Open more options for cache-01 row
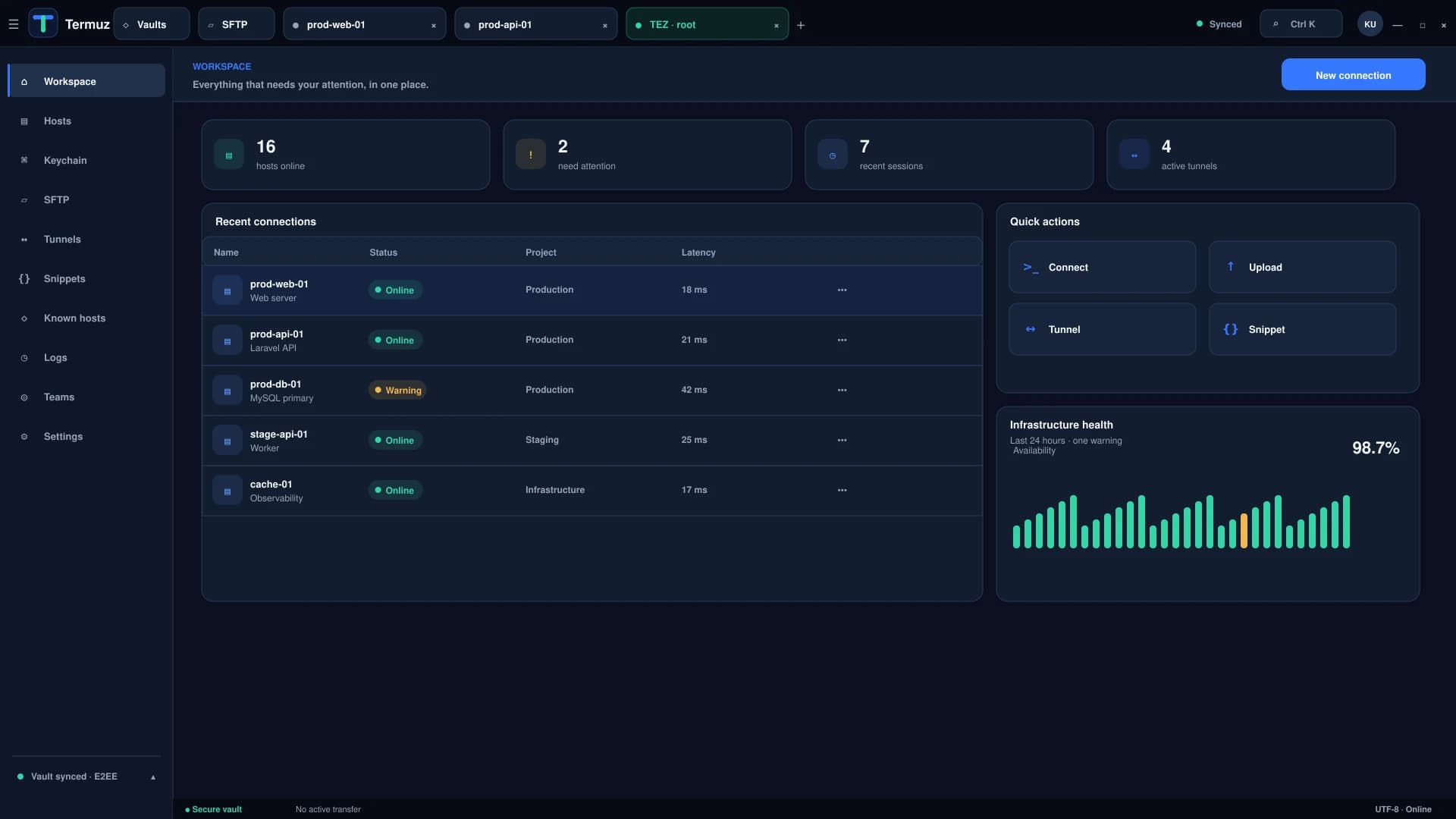 click(x=842, y=490)
